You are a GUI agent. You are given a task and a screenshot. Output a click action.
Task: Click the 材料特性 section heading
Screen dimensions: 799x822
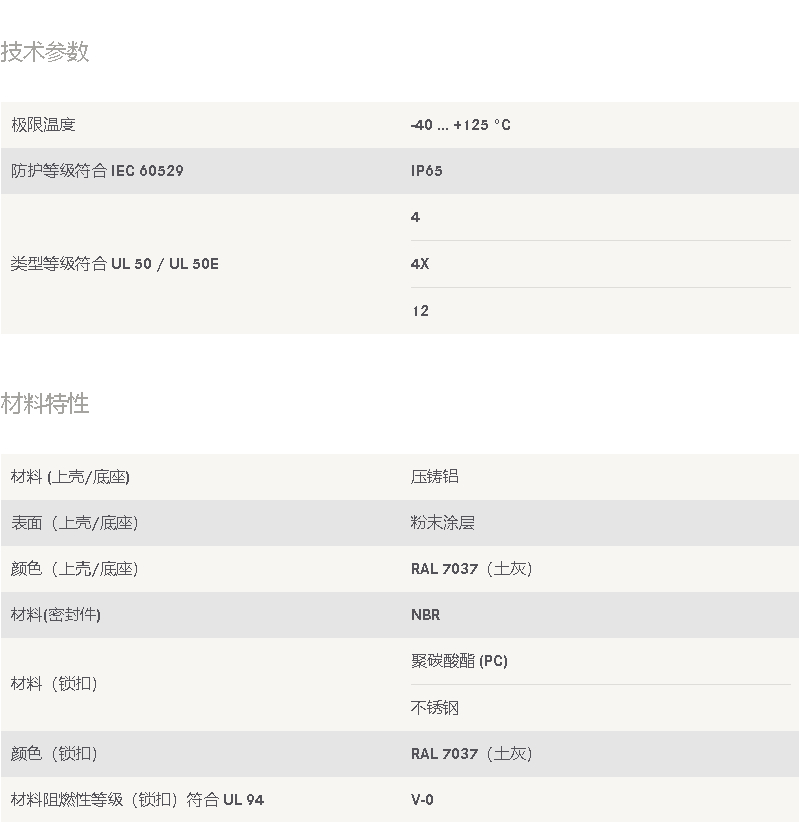point(45,404)
